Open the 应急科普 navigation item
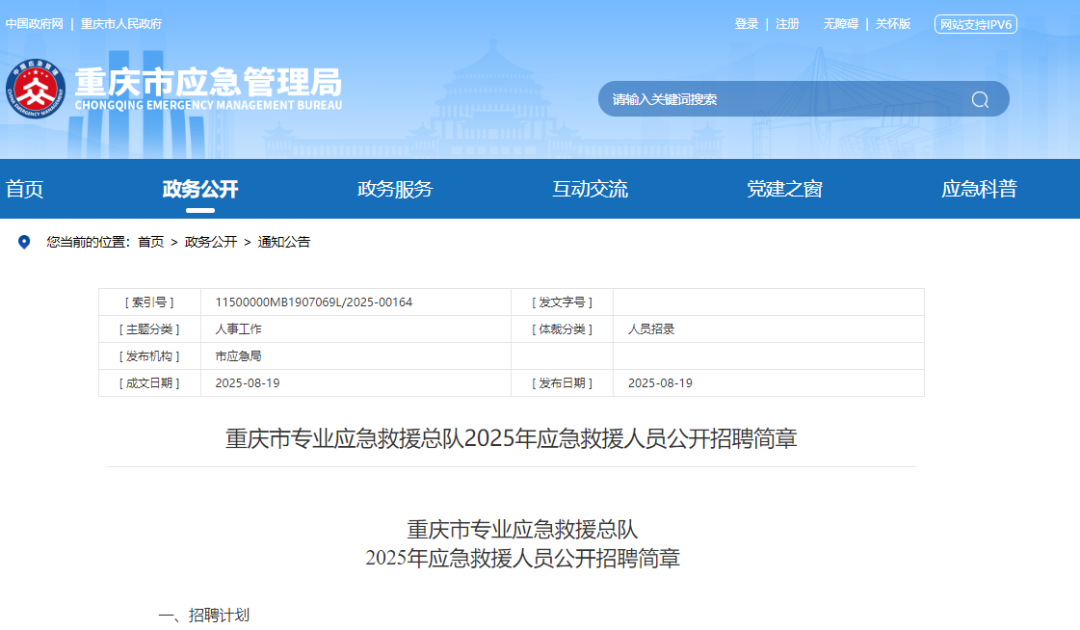 pos(979,189)
